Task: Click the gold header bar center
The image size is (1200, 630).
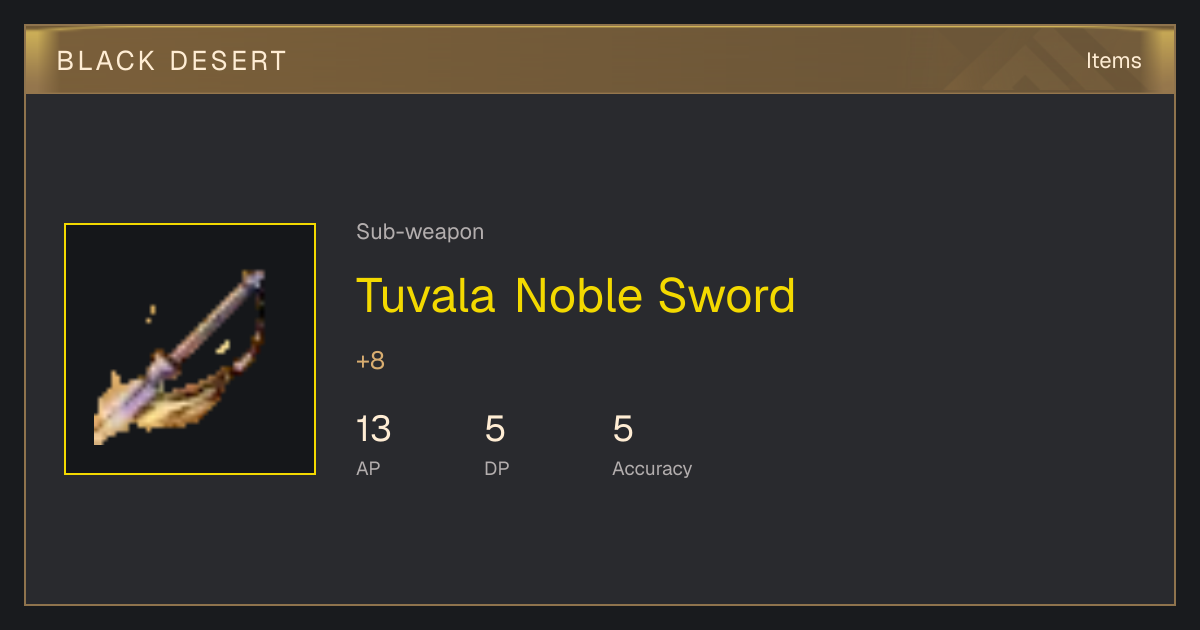Action: [x=600, y=60]
